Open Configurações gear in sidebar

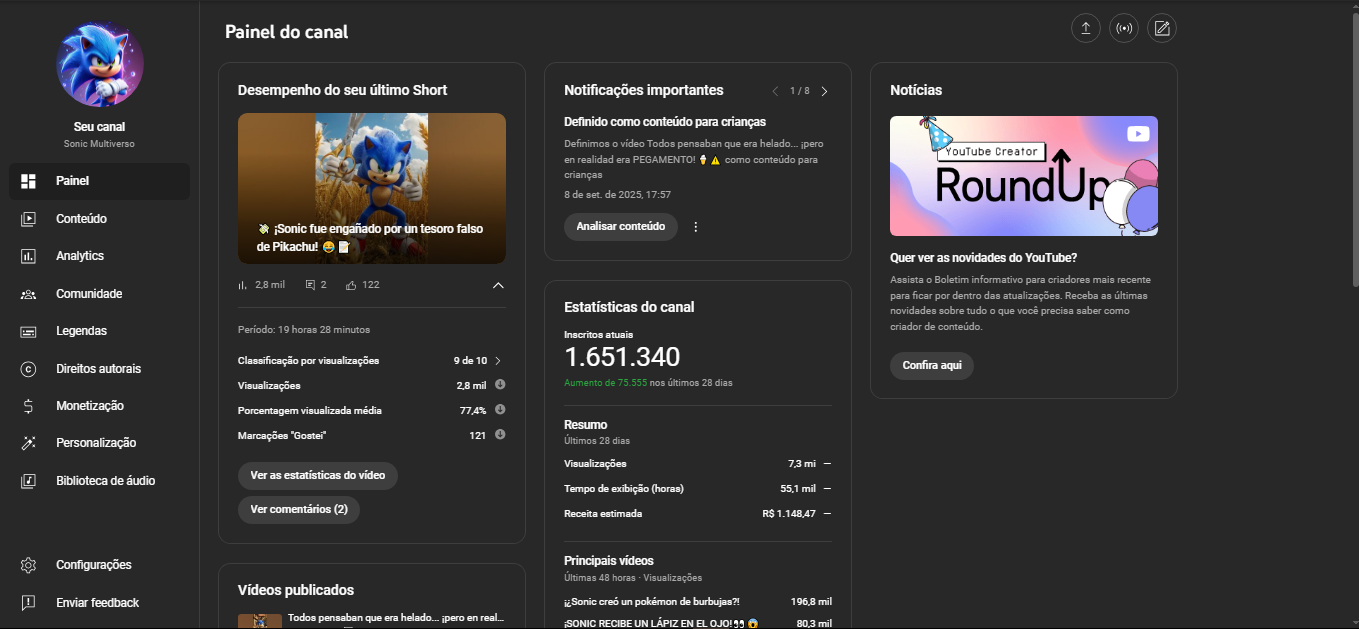(x=29, y=565)
